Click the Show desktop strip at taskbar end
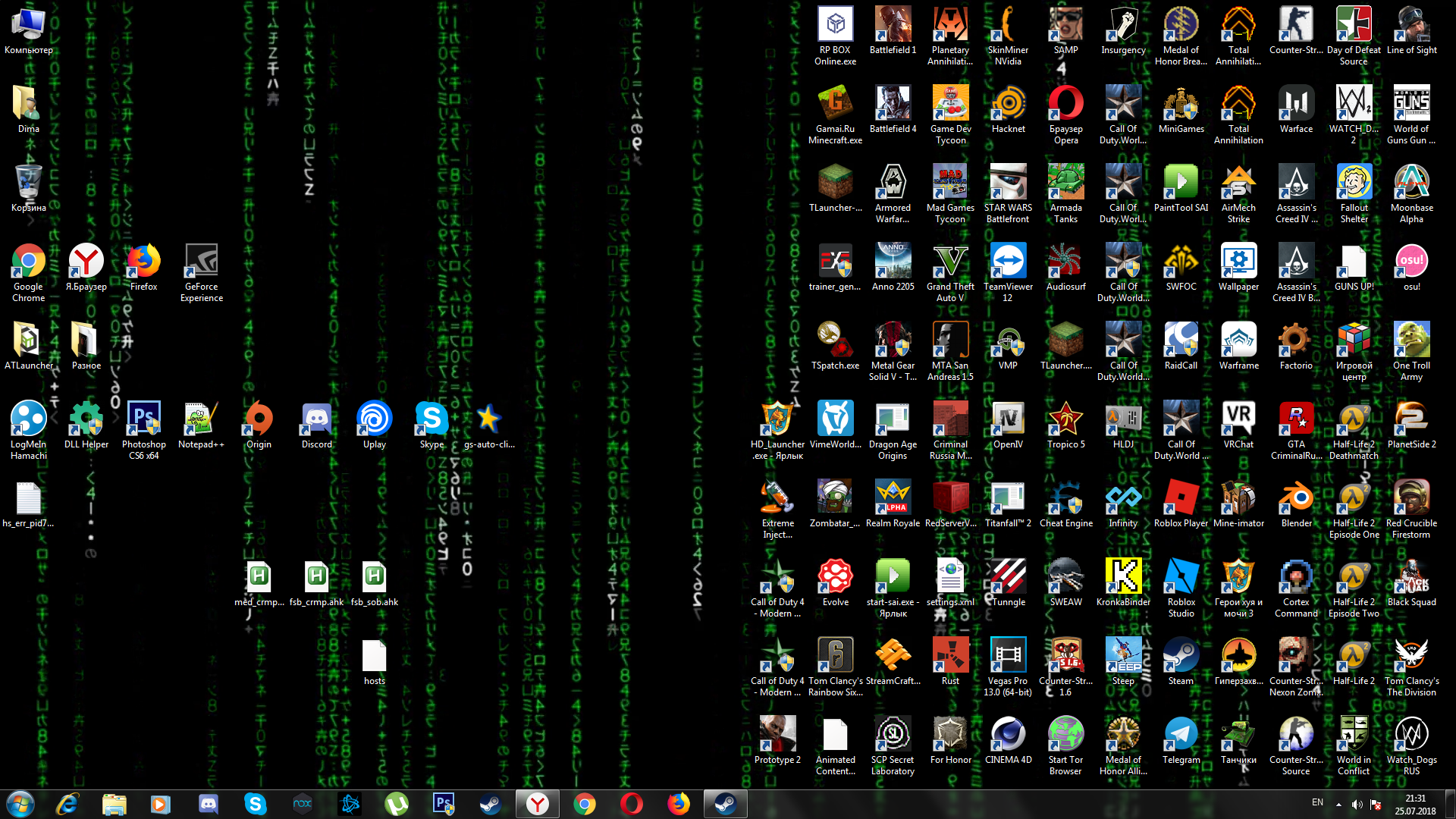The height and width of the screenshot is (819, 1456). click(x=1450, y=804)
